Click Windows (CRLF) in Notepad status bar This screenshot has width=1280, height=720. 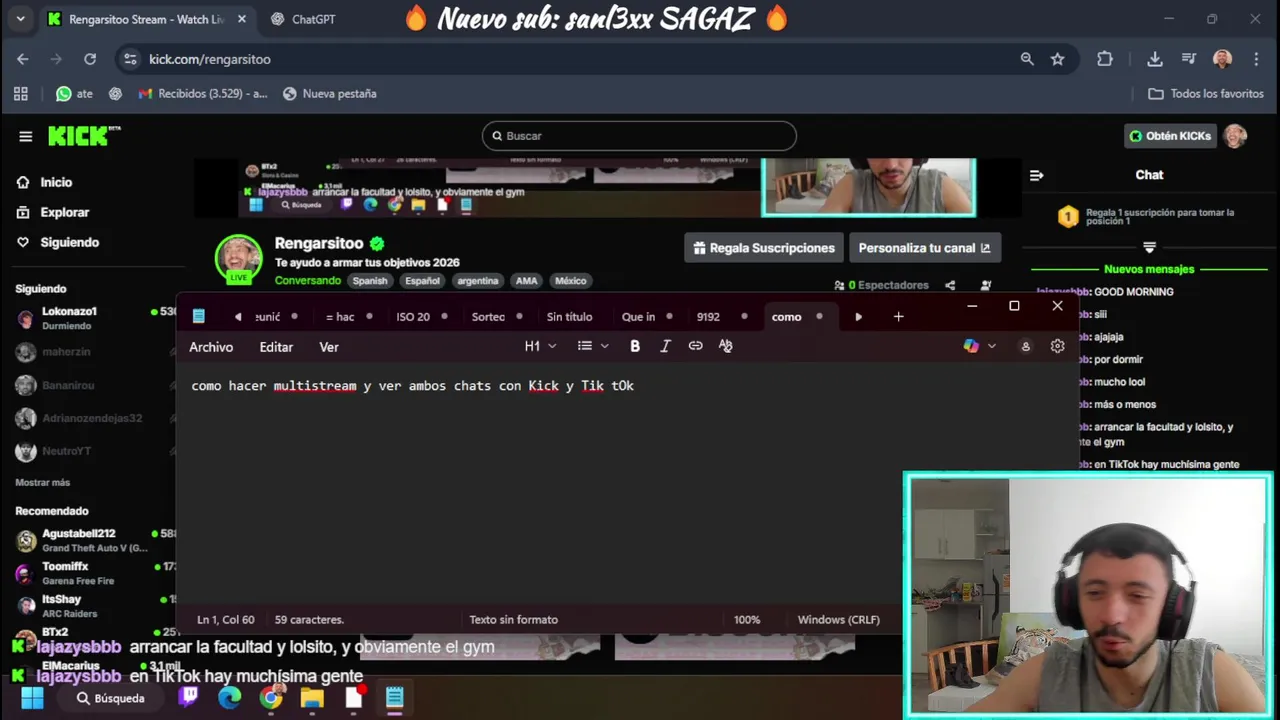click(838, 620)
